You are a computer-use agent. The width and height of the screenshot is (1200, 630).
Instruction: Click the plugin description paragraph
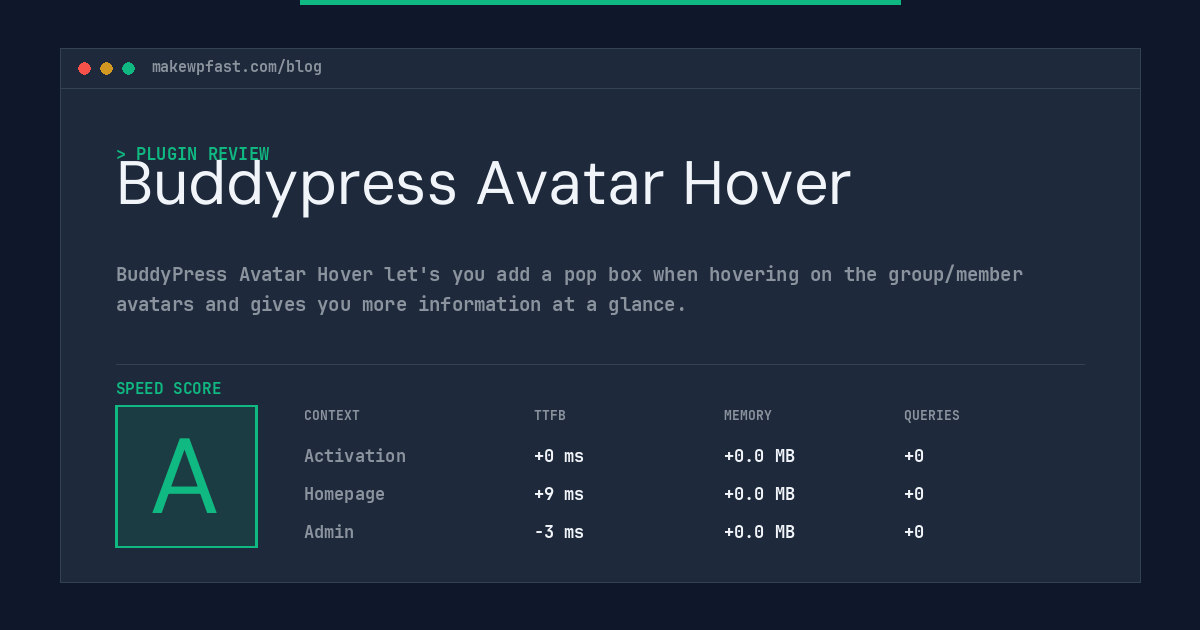pos(569,289)
